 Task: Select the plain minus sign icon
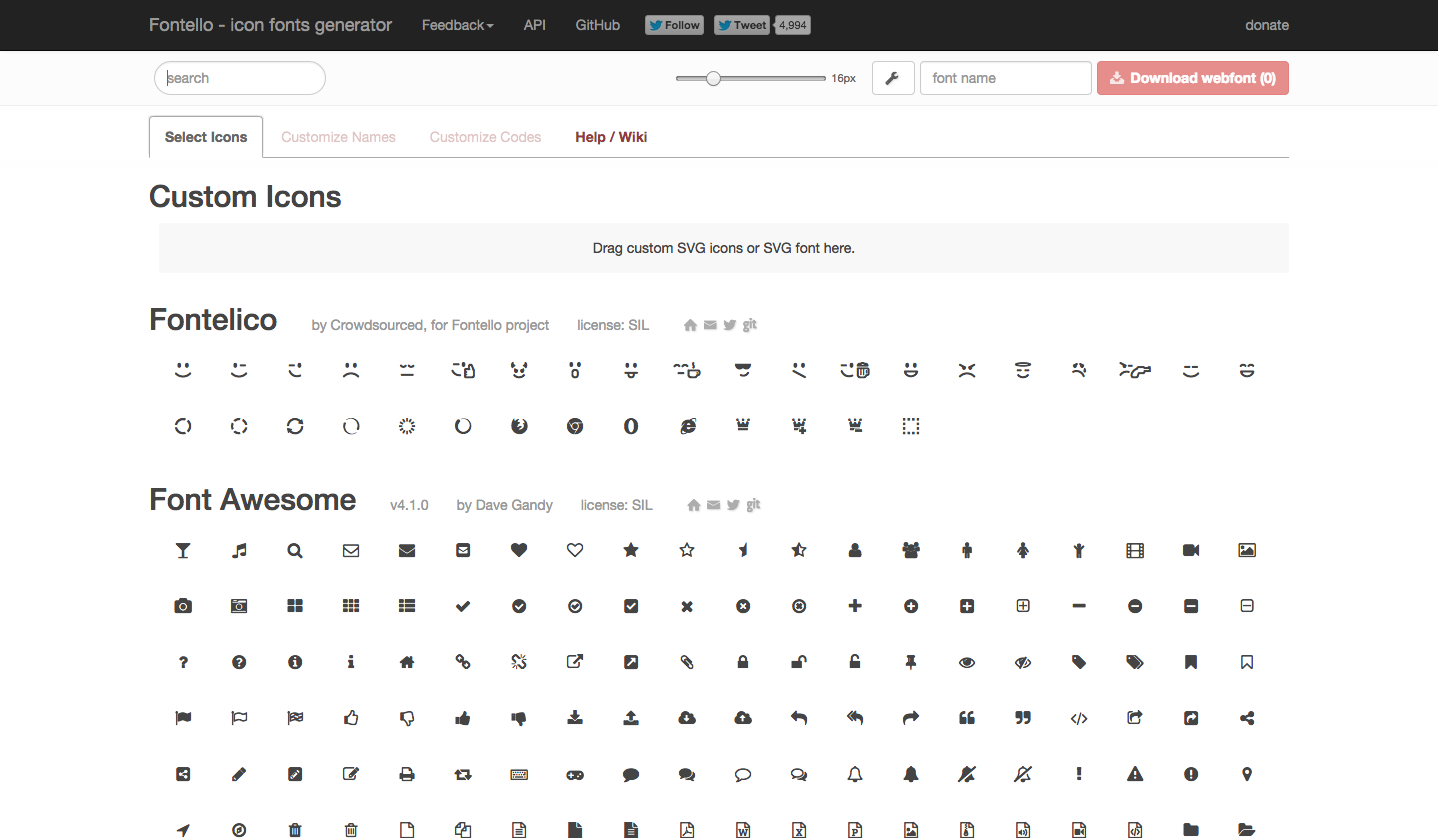click(x=1079, y=606)
